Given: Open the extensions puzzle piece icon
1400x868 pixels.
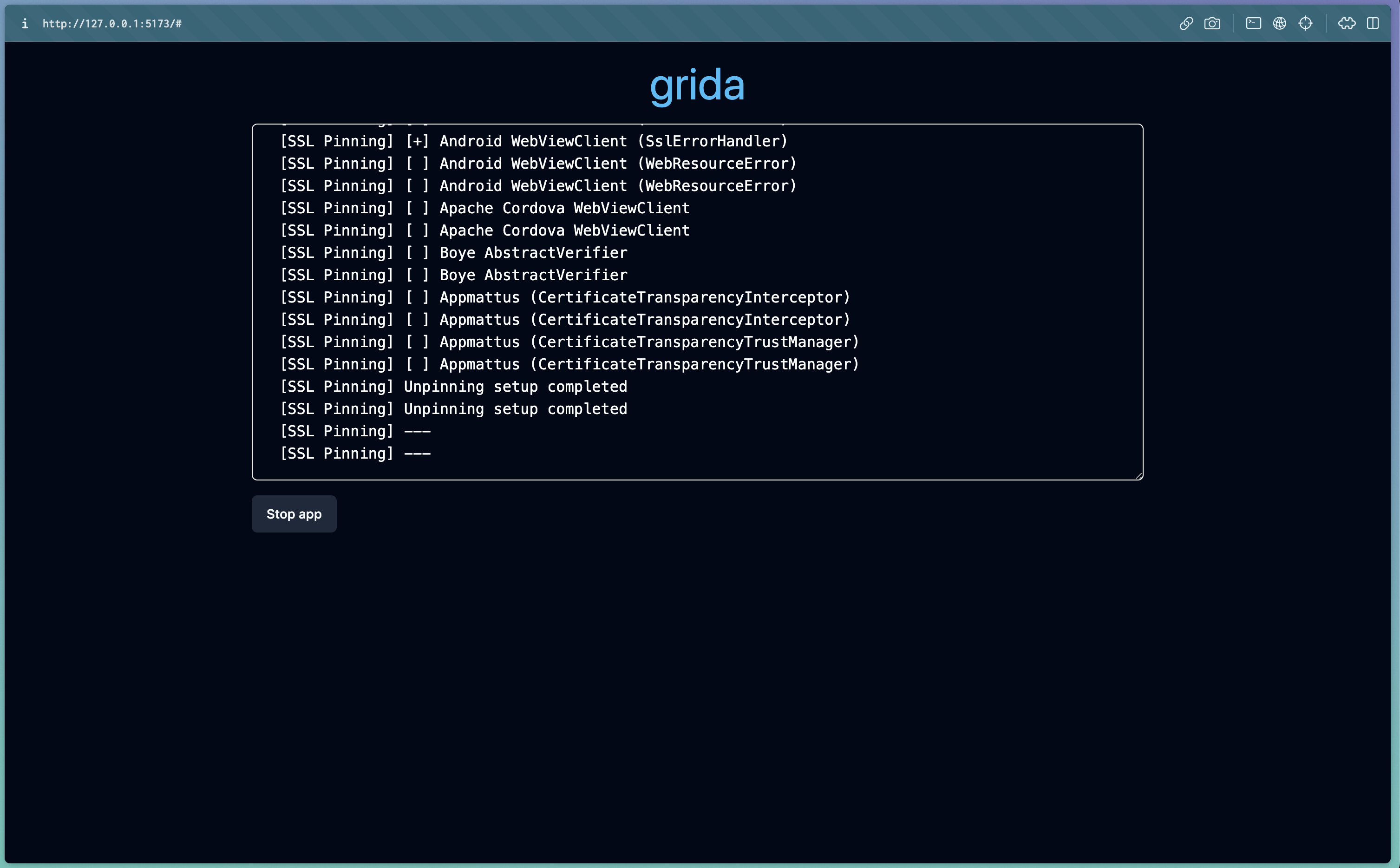Looking at the screenshot, I should (1347, 24).
